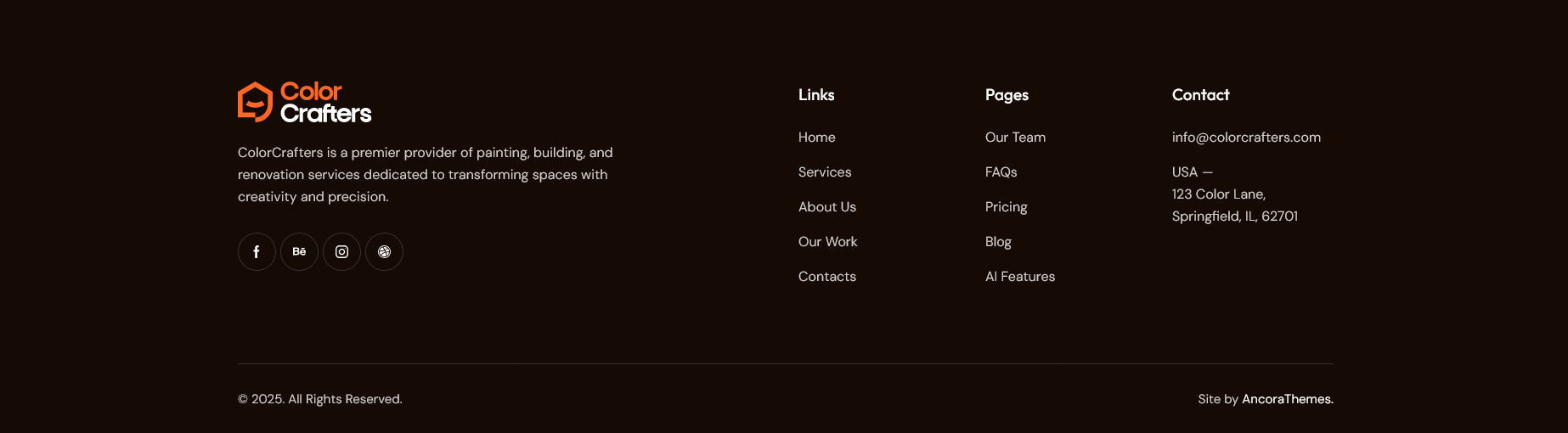
Task: Open the Facebook social icon
Action: [257, 252]
